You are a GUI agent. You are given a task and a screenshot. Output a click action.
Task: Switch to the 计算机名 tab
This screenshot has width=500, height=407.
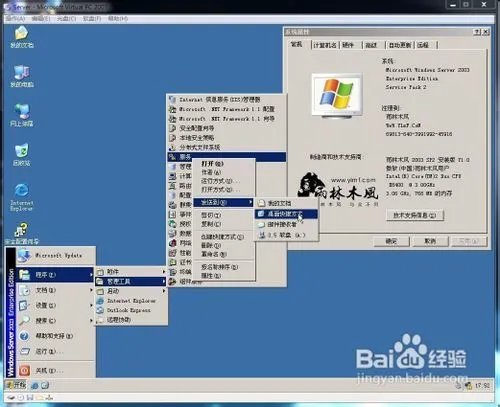[x=325, y=45]
